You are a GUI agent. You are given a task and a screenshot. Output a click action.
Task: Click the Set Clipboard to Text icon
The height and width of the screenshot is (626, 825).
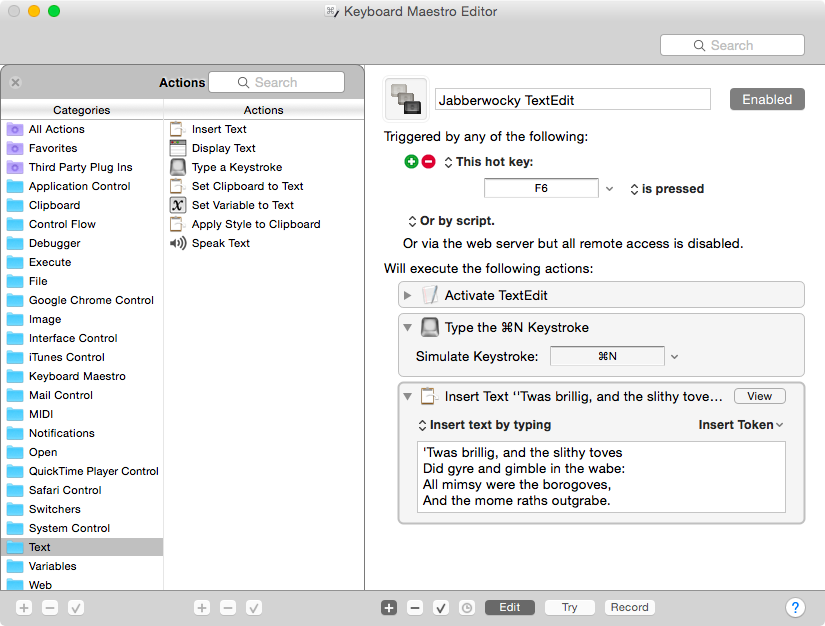point(177,186)
